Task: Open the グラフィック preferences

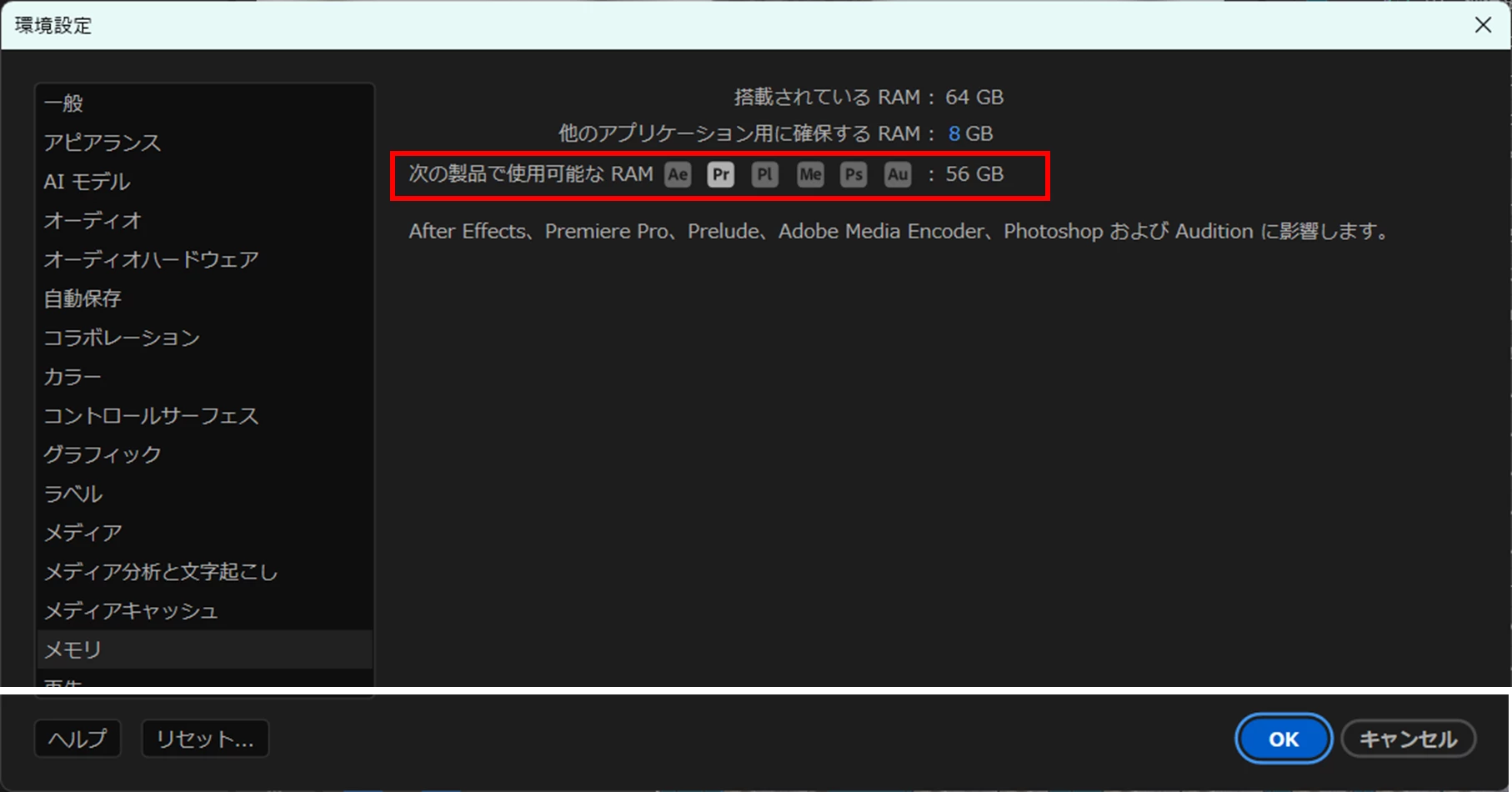Action: pyautogui.click(x=204, y=454)
